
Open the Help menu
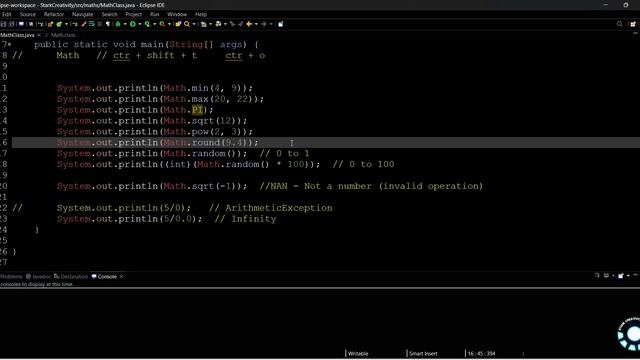(x=201, y=14)
